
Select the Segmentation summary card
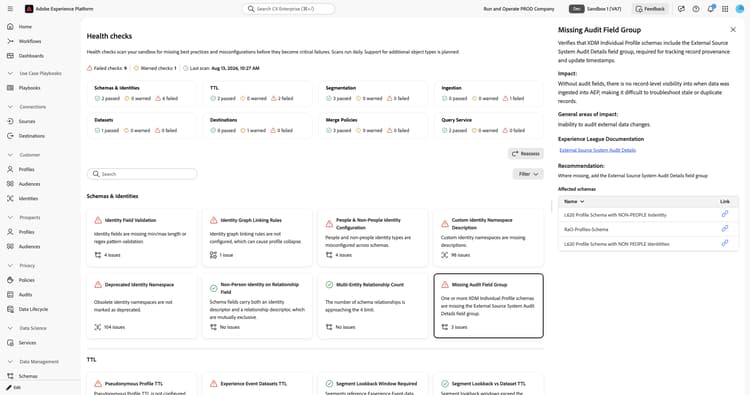tap(374, 93)
